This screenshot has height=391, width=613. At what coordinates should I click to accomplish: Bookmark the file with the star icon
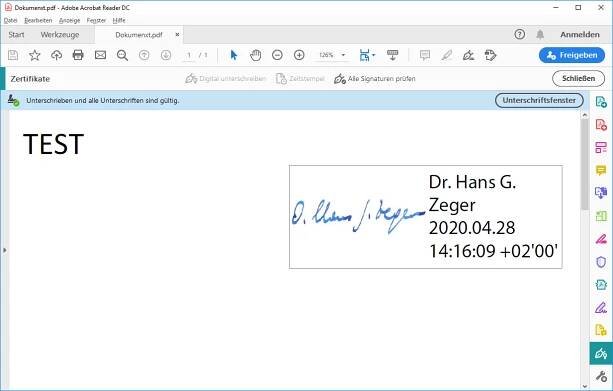(35, 55)
